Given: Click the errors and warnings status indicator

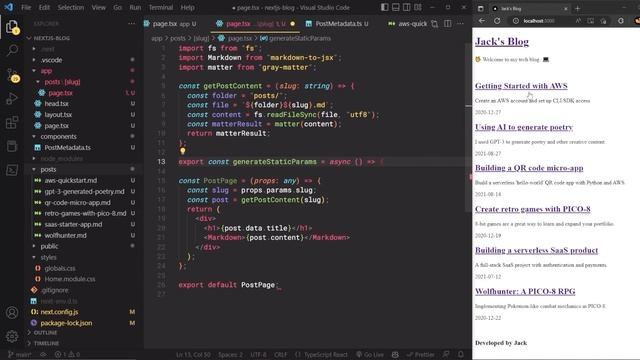Looking at the screenshot, I should [67, 354].
